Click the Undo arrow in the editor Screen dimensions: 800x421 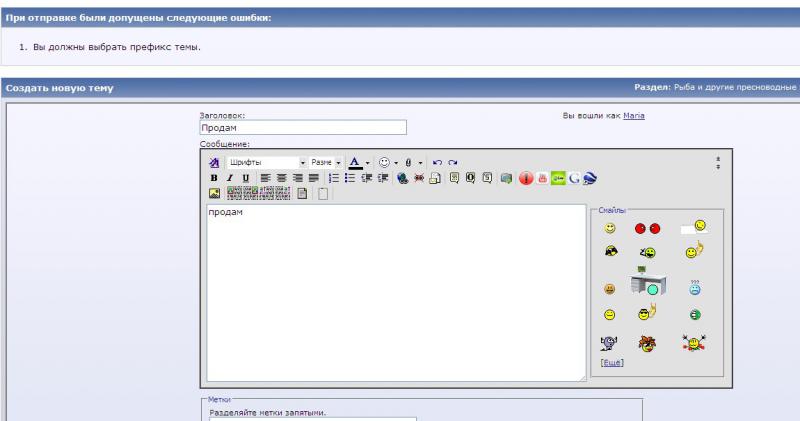pos(437,162)
